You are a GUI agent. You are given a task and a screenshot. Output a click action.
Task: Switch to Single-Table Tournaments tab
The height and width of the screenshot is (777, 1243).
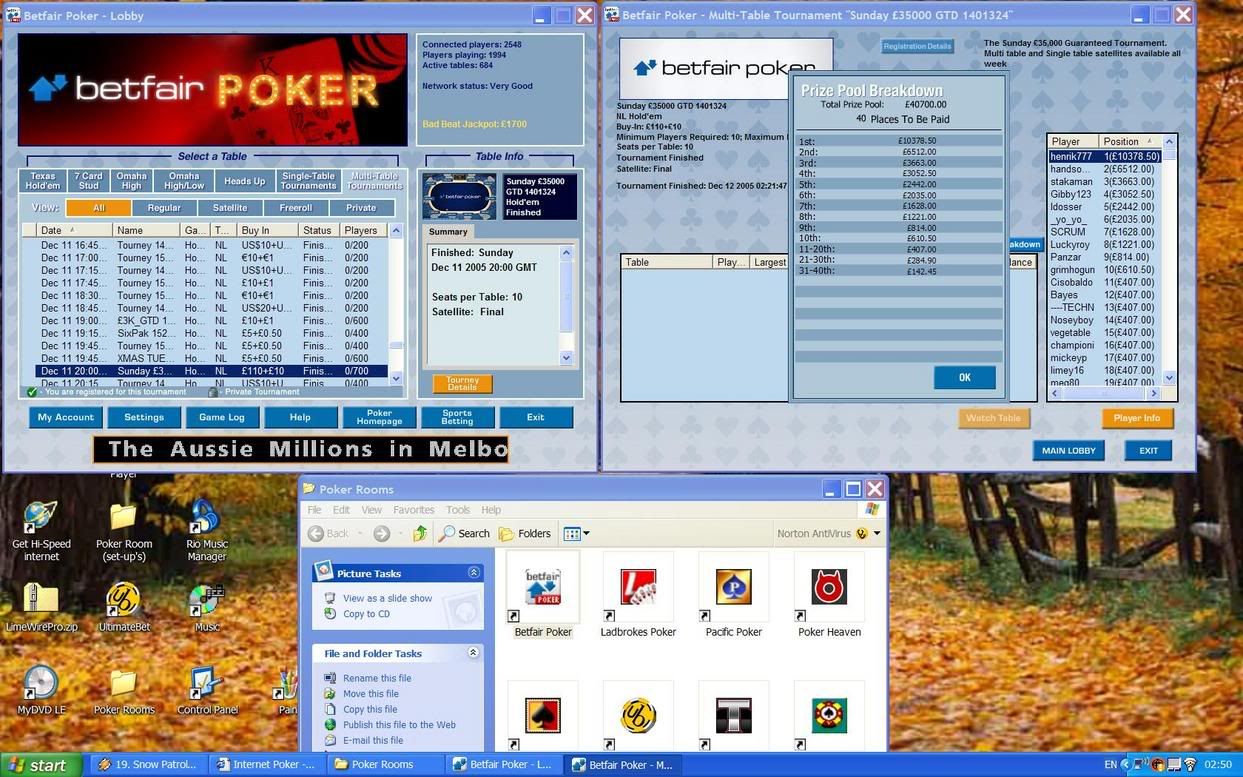pos(308,181)
